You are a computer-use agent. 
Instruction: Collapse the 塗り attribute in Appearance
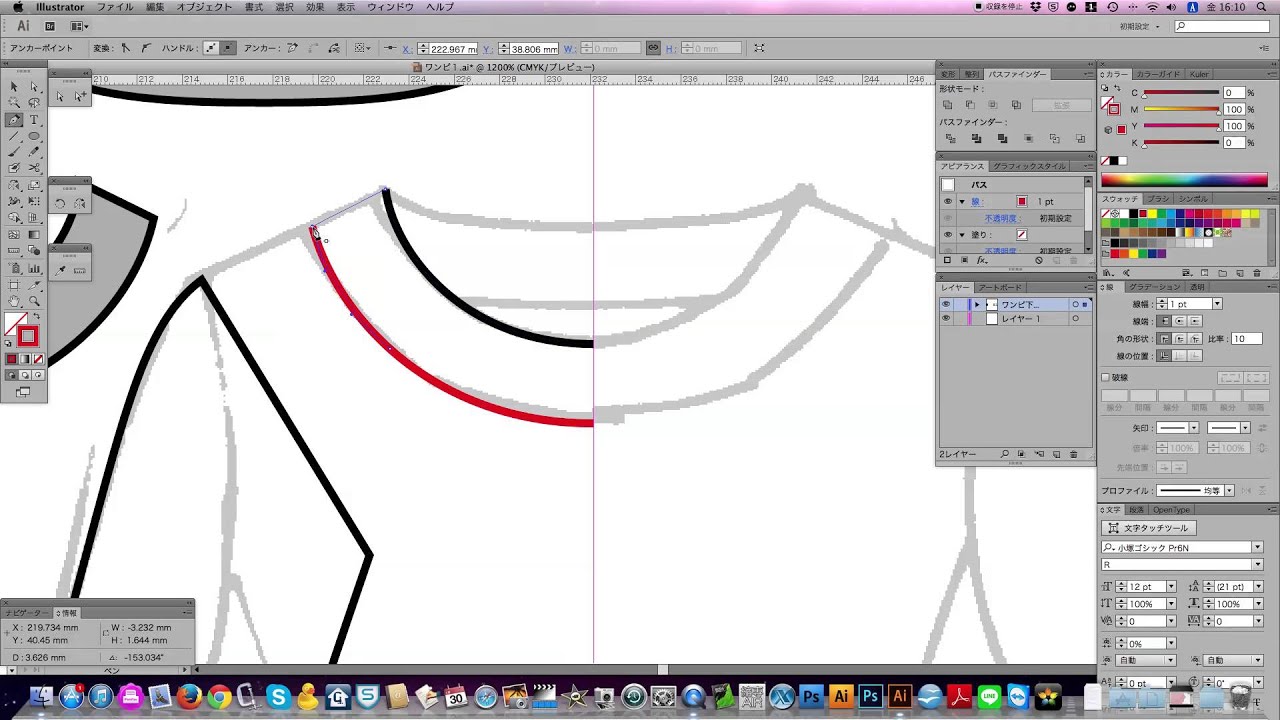pyautogui.click(x=962, y=235)
